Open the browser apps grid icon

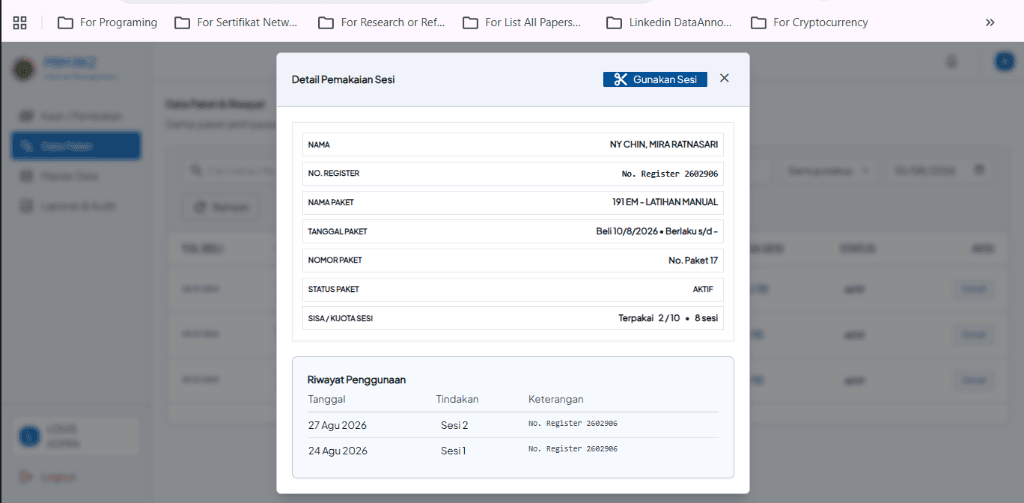(x=20, y=23)
